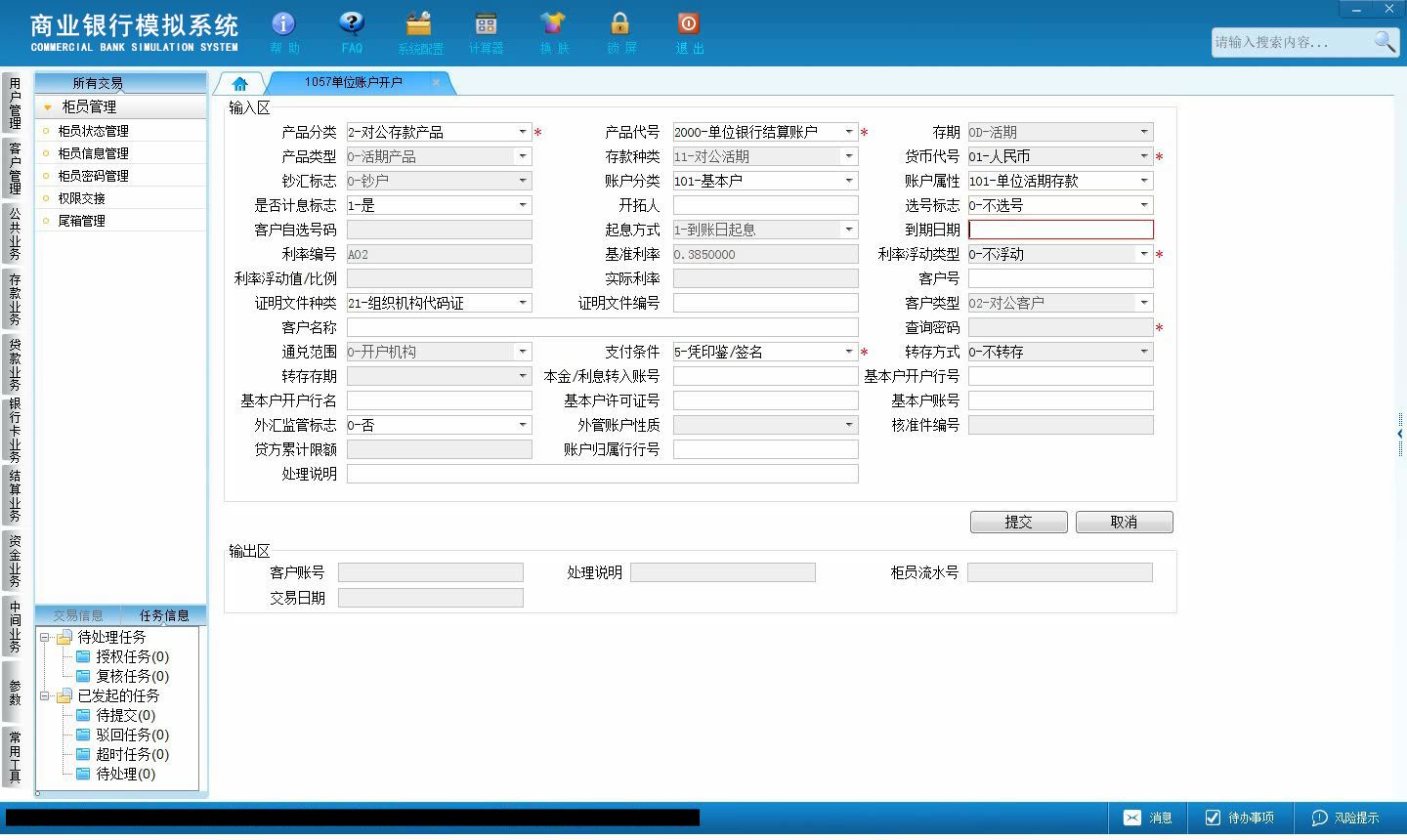Open the 产品分类 dropdown
Screen dimensions: 1407x840
click(x=523, y=132)
